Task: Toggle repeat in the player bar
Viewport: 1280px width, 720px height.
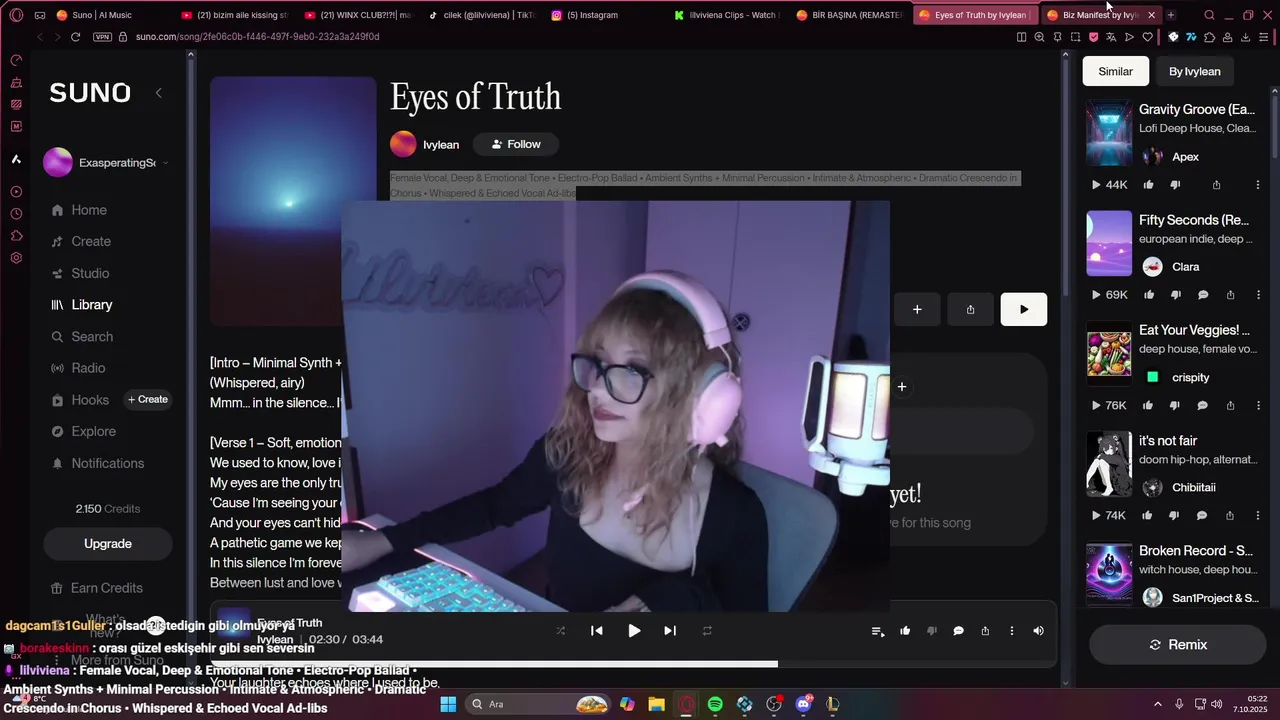Action: coord(707,631)
